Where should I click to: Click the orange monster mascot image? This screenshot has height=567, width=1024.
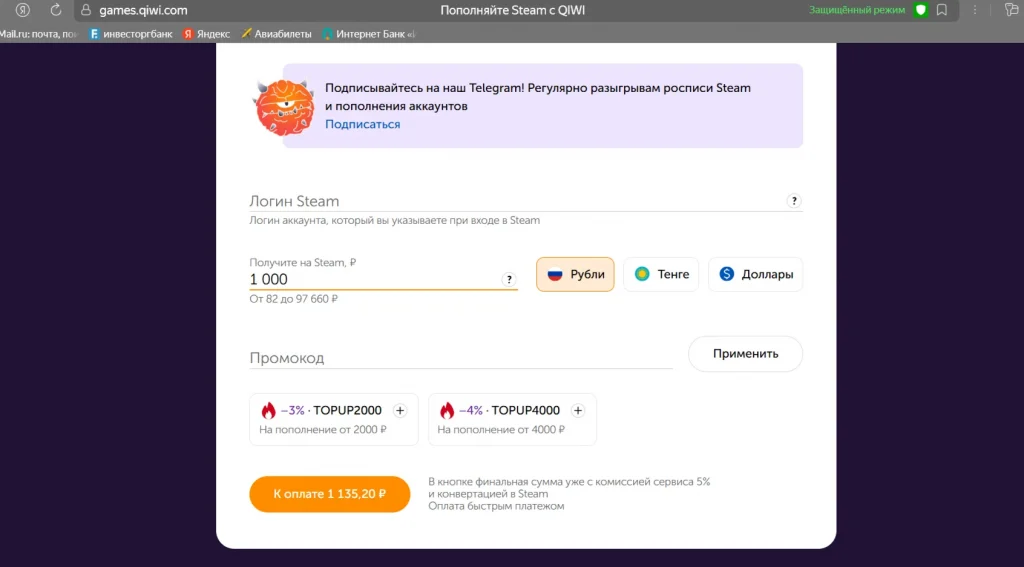click(x=283, y=106)
